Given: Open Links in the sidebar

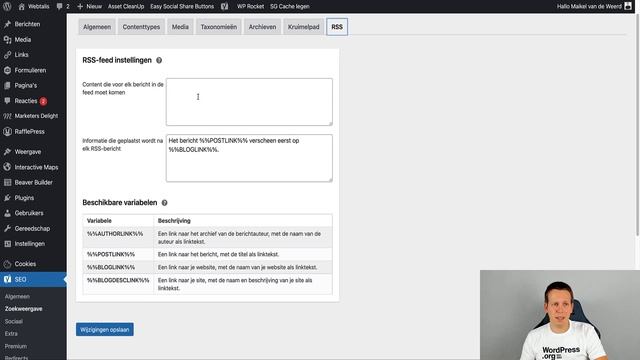Looking at the screenshot, I should tap(21, 55).
